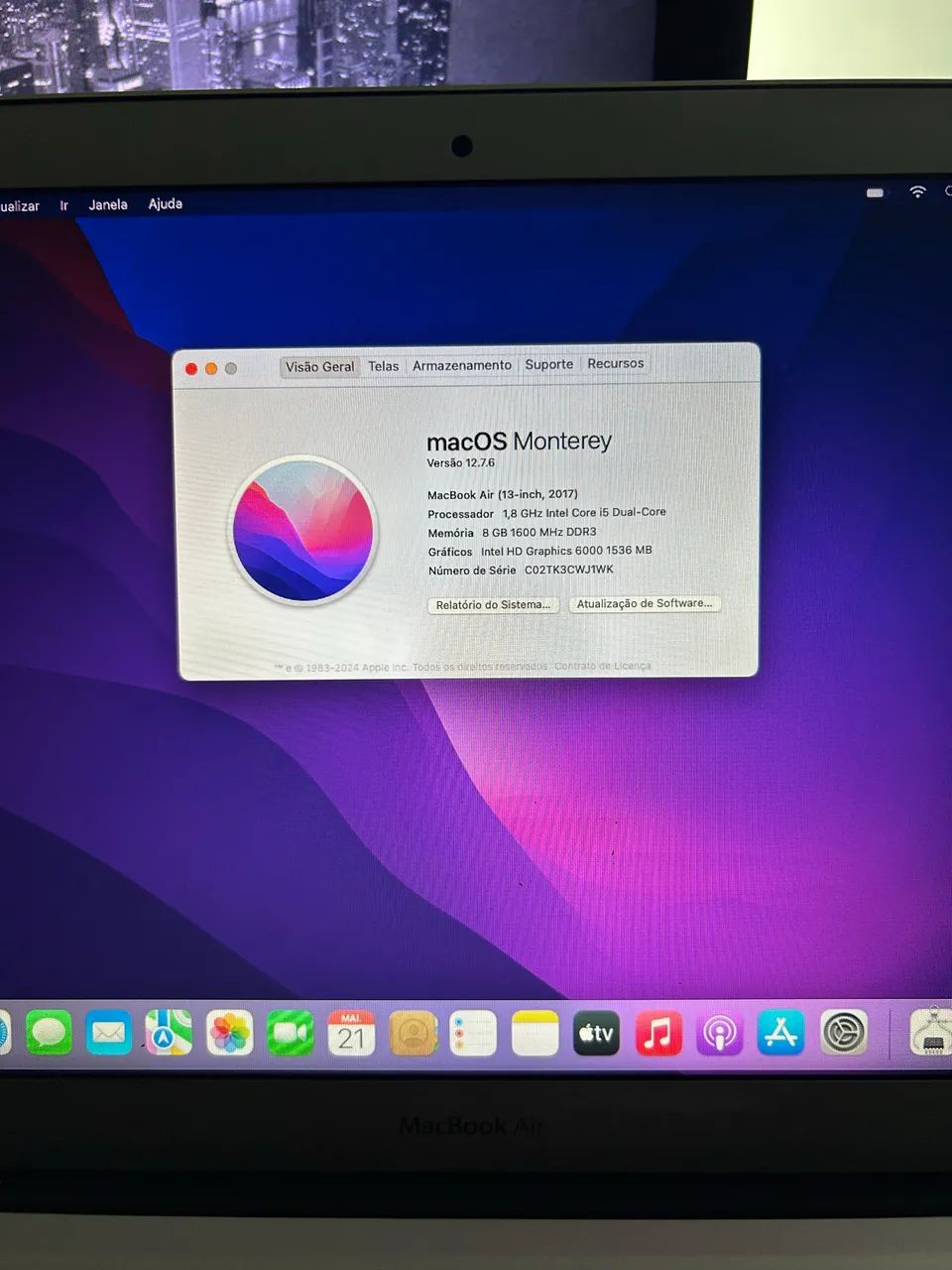Click the serial number C02TK3CWJ1WK
This screenshot has height=1270, width=952.
pos(569,570)
